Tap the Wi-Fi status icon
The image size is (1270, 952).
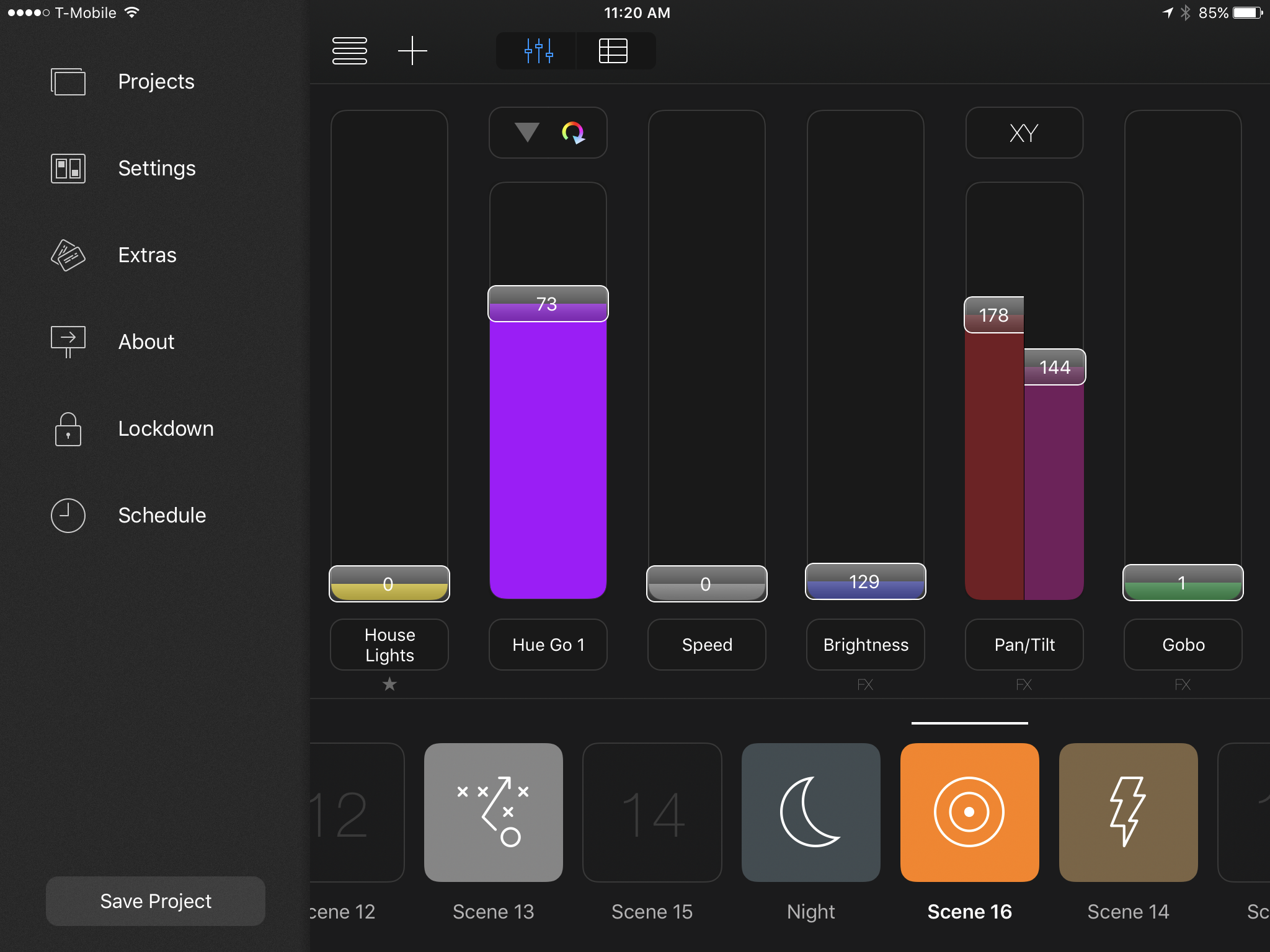[131, 12]
